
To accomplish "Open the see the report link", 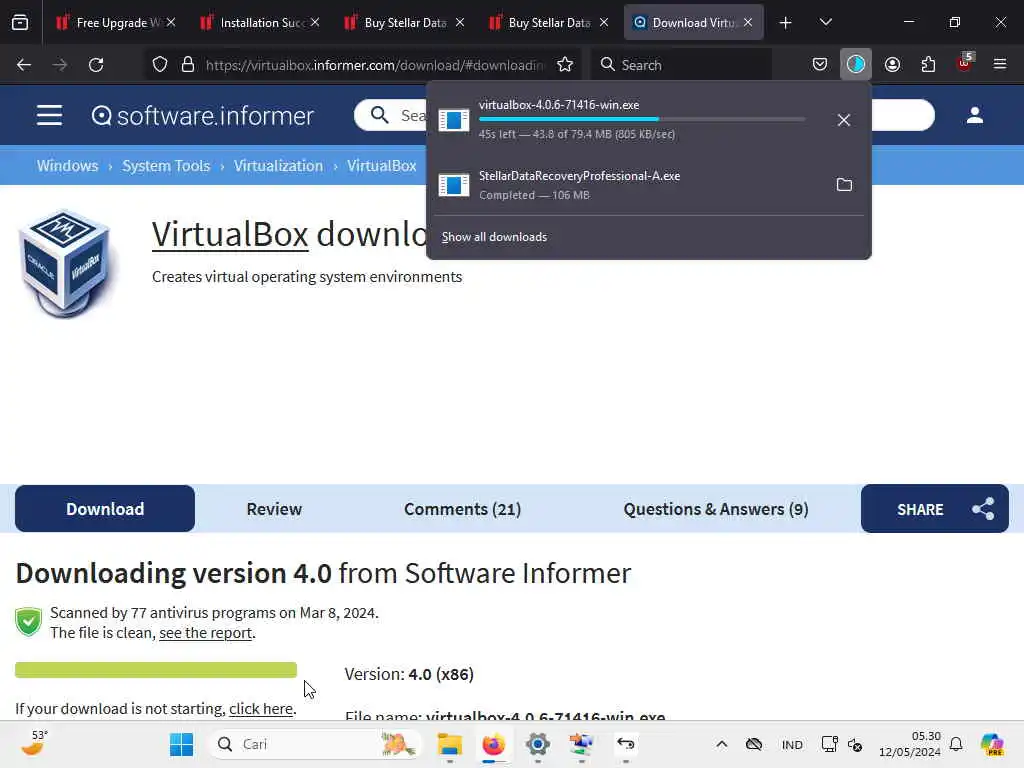I will point(206,633).
